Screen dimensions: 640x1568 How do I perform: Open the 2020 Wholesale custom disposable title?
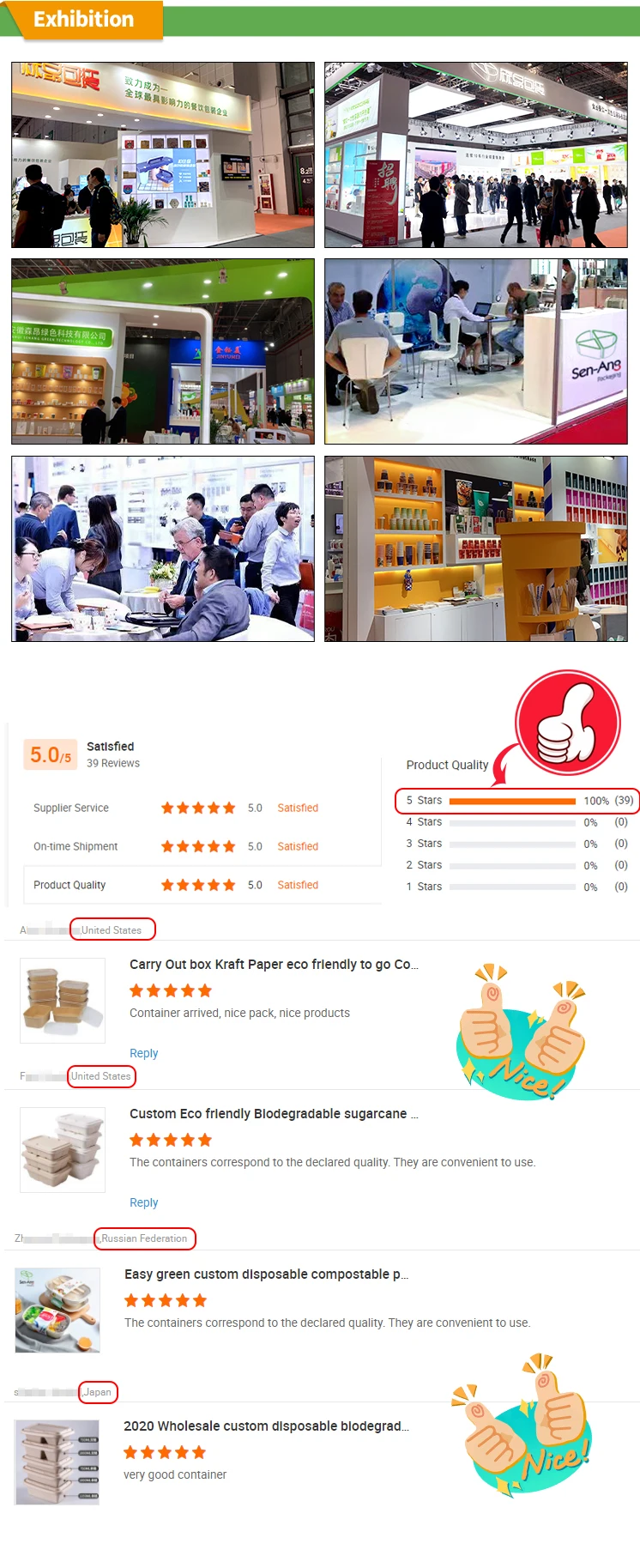[266, 1426]
